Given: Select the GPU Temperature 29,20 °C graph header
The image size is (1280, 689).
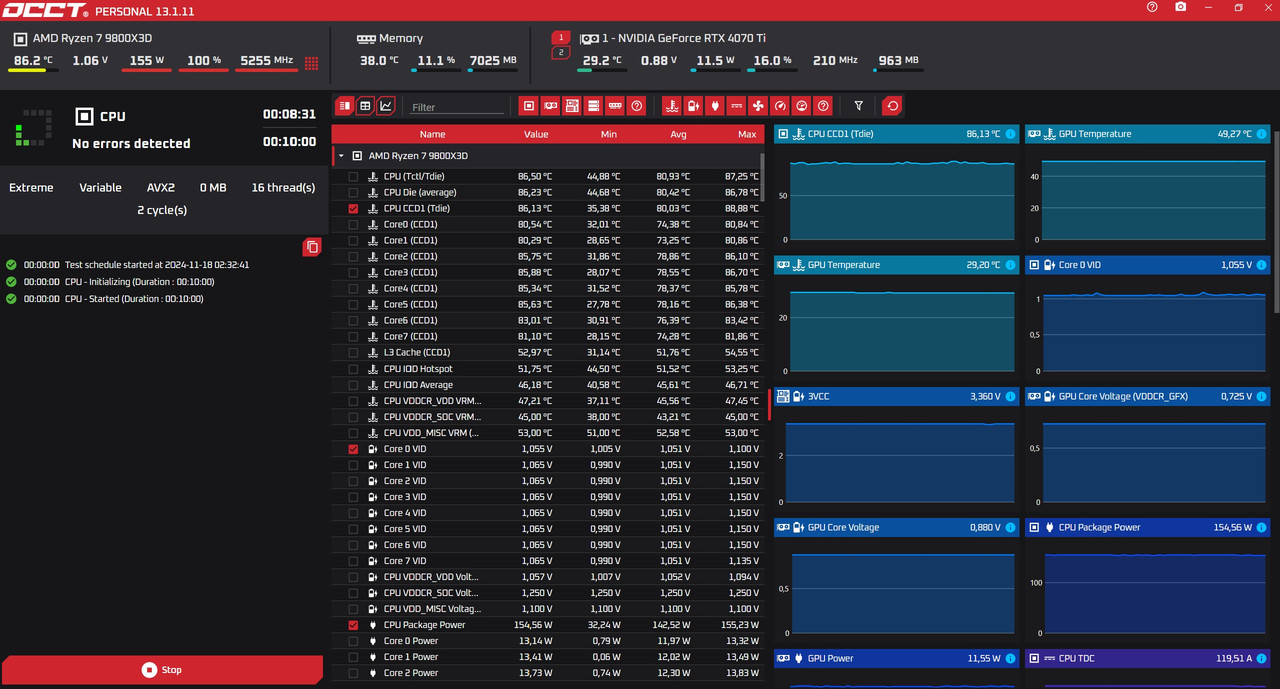Looking at the screenshot, I should [896, 265].
